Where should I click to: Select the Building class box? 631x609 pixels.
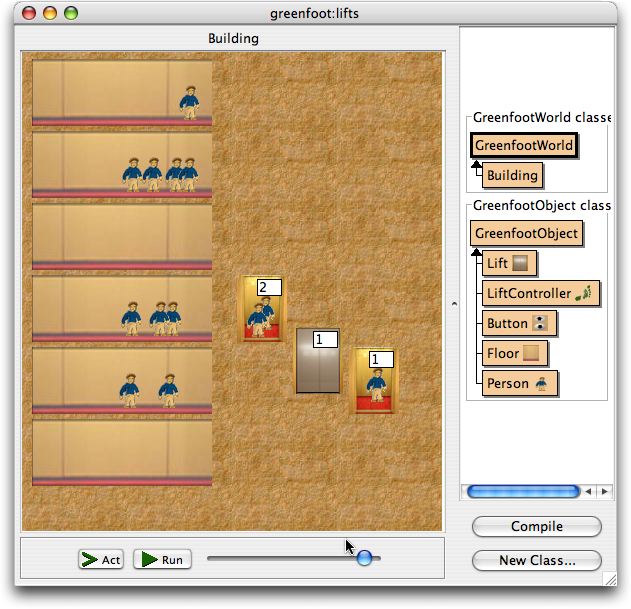click(512, 175)
